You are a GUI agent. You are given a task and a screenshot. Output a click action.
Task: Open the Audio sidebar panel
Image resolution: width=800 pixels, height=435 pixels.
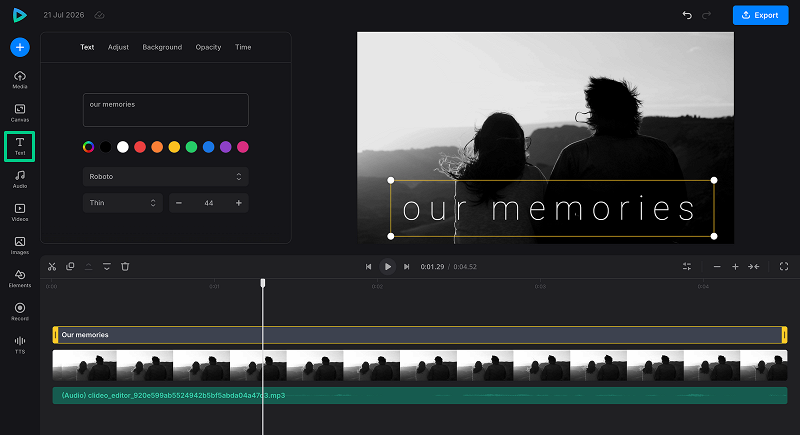tap(20, 180)
